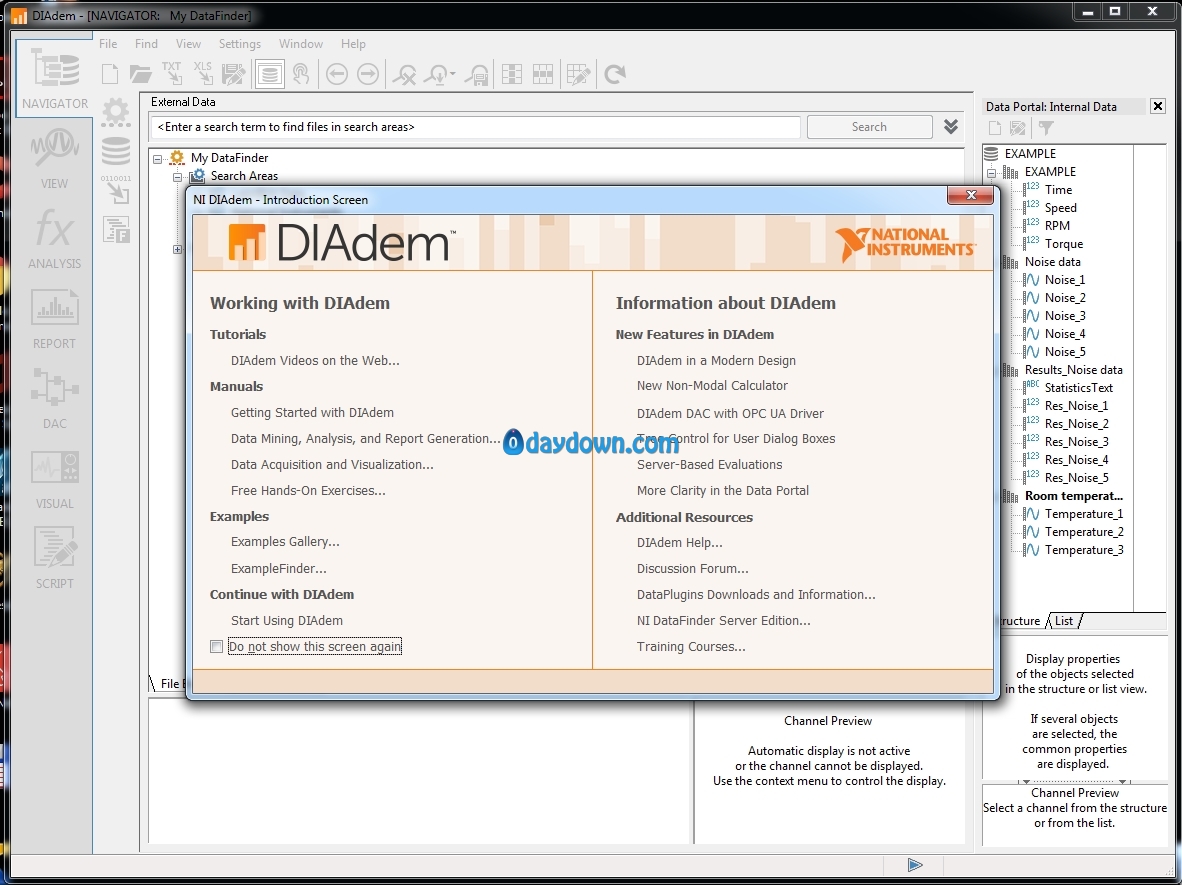Open the View menu

pos(188,44)
